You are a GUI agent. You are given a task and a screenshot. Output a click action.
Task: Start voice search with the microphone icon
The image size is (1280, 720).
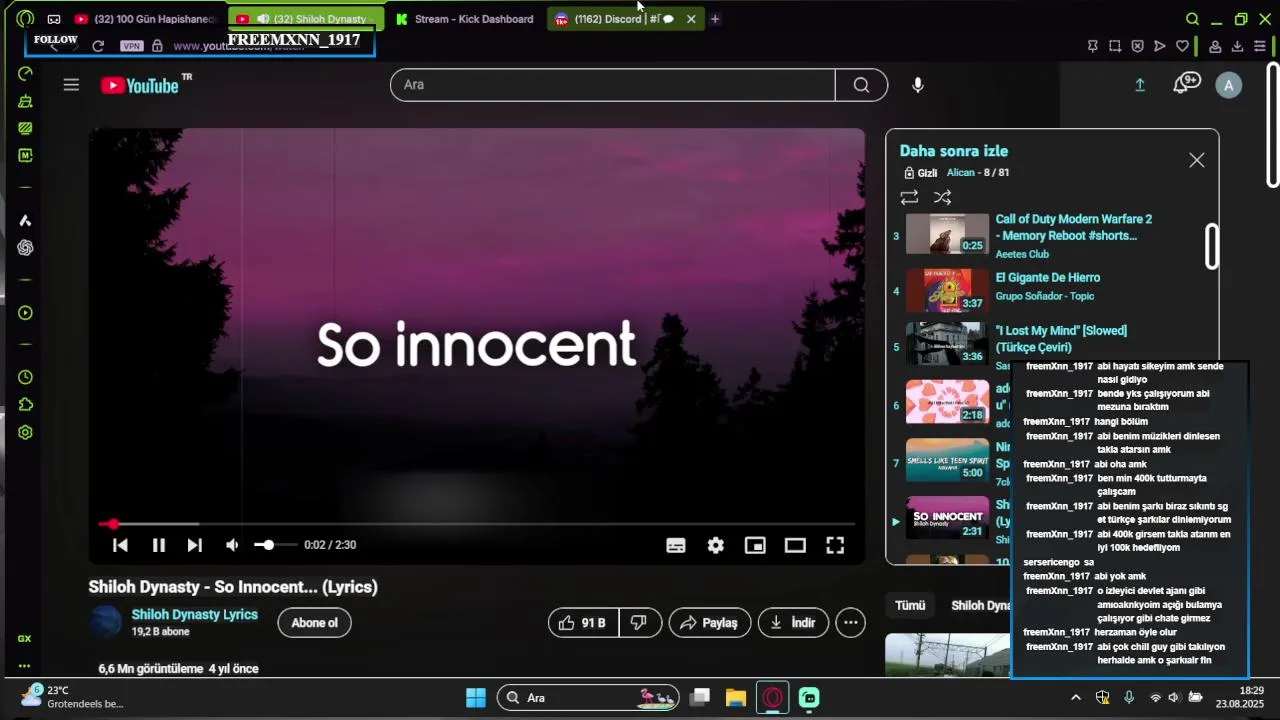(x=918, y=85)
